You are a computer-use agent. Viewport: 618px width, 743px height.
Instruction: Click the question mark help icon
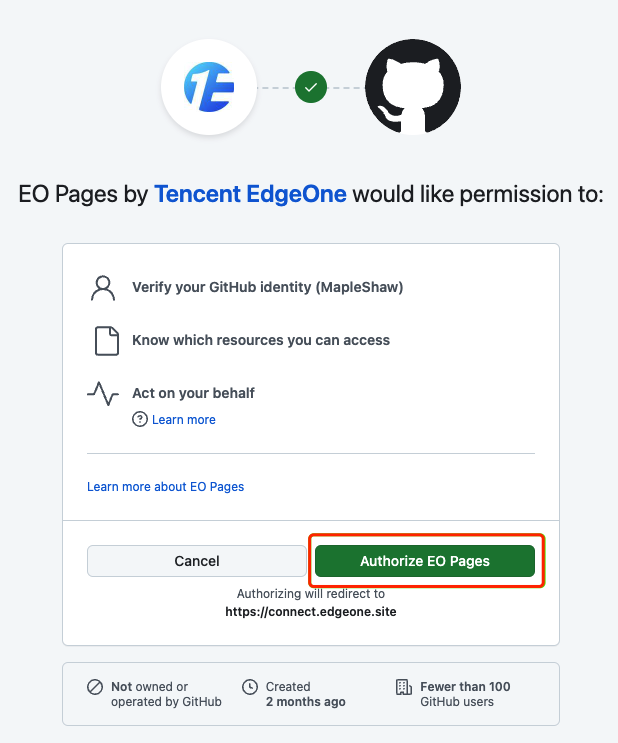139,419
